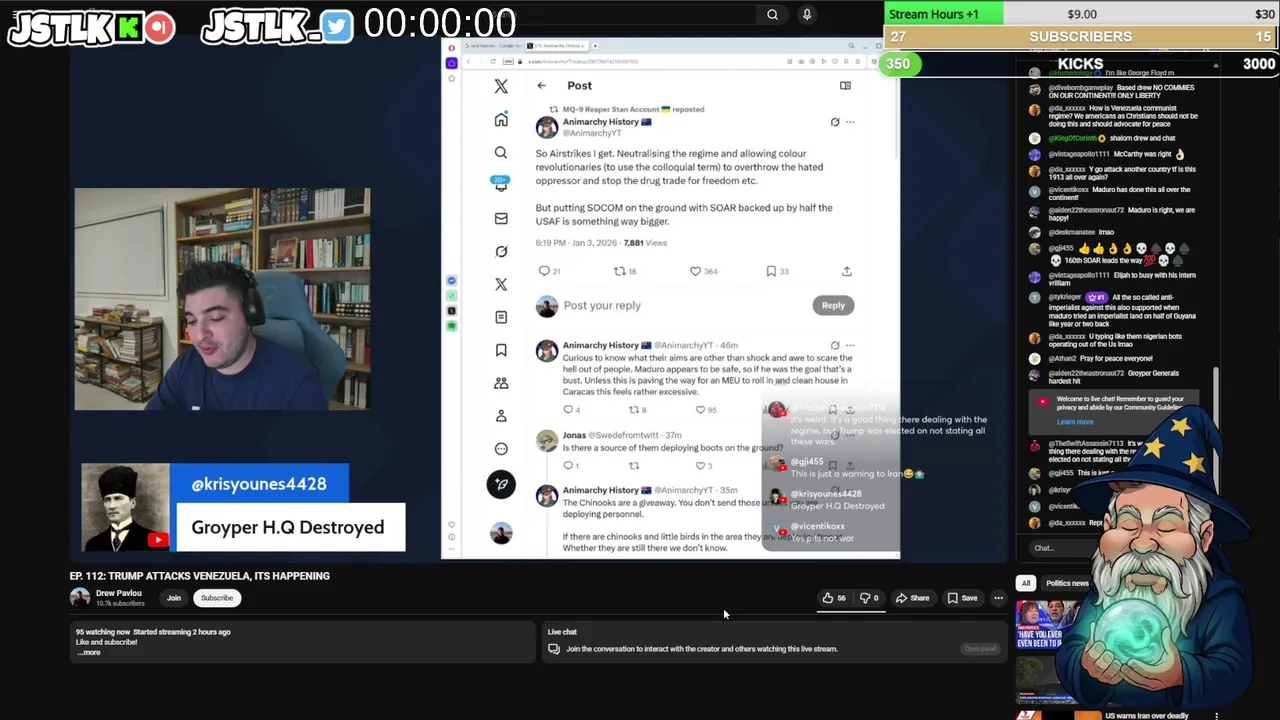This screenshot has height=720, width=1280.
Task: Open Drew Pavlou channel name link
Action: tap(119, 593)
